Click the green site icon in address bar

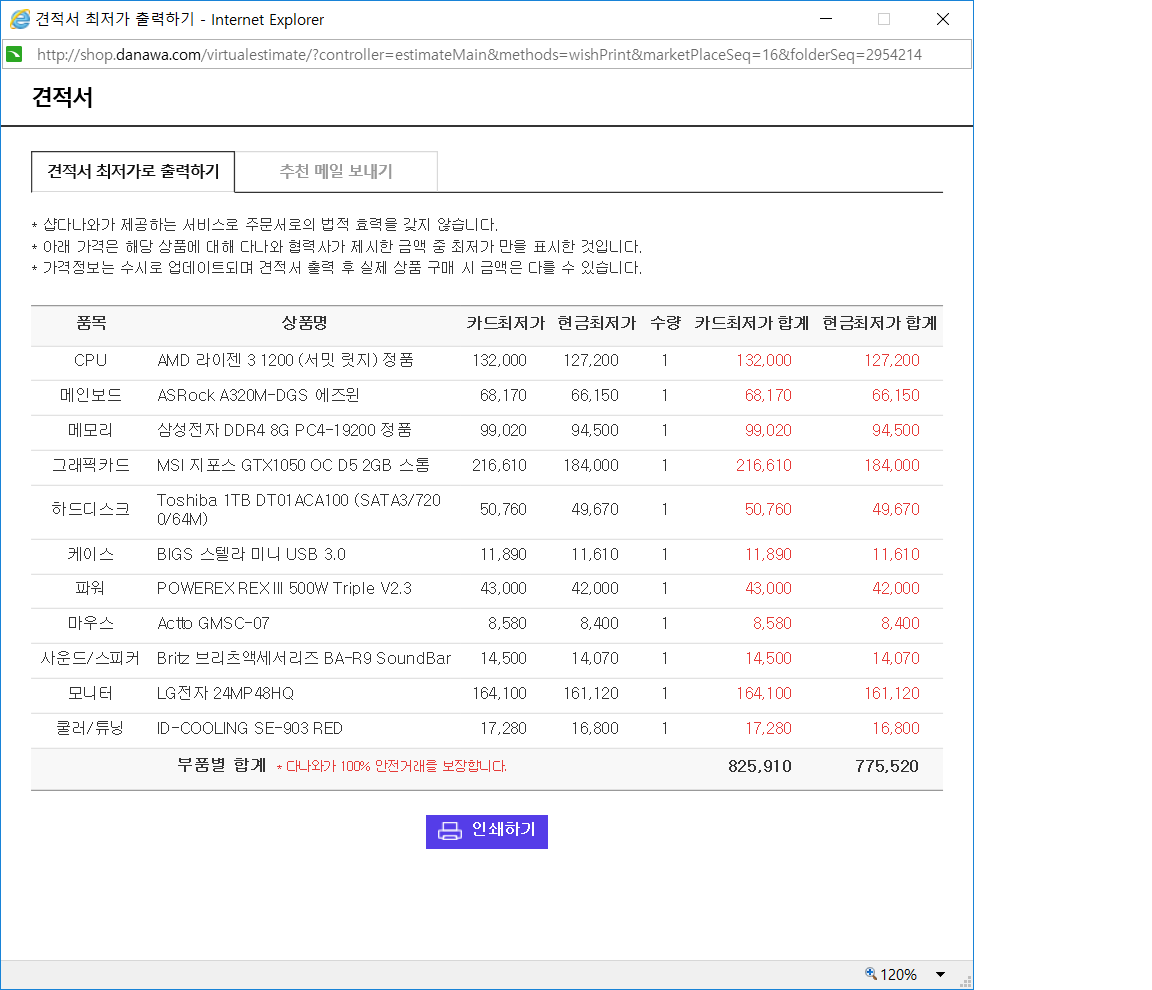[x=14, y=54]
